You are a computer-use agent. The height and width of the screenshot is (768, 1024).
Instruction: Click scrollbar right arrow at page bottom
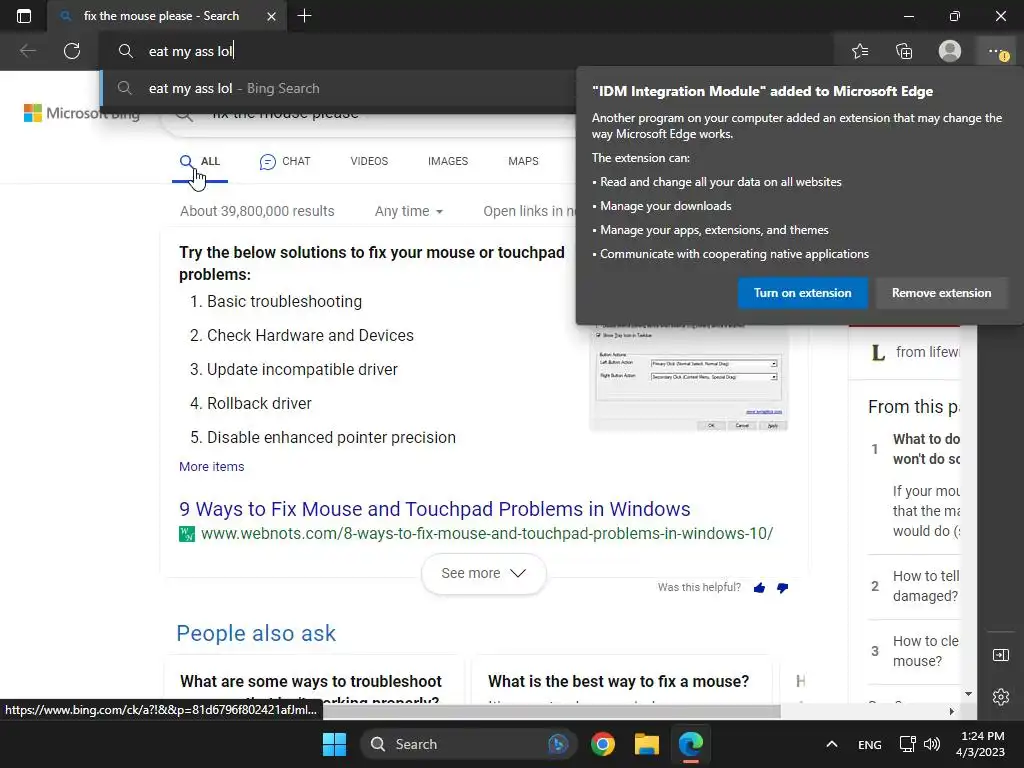coord(952,711)
